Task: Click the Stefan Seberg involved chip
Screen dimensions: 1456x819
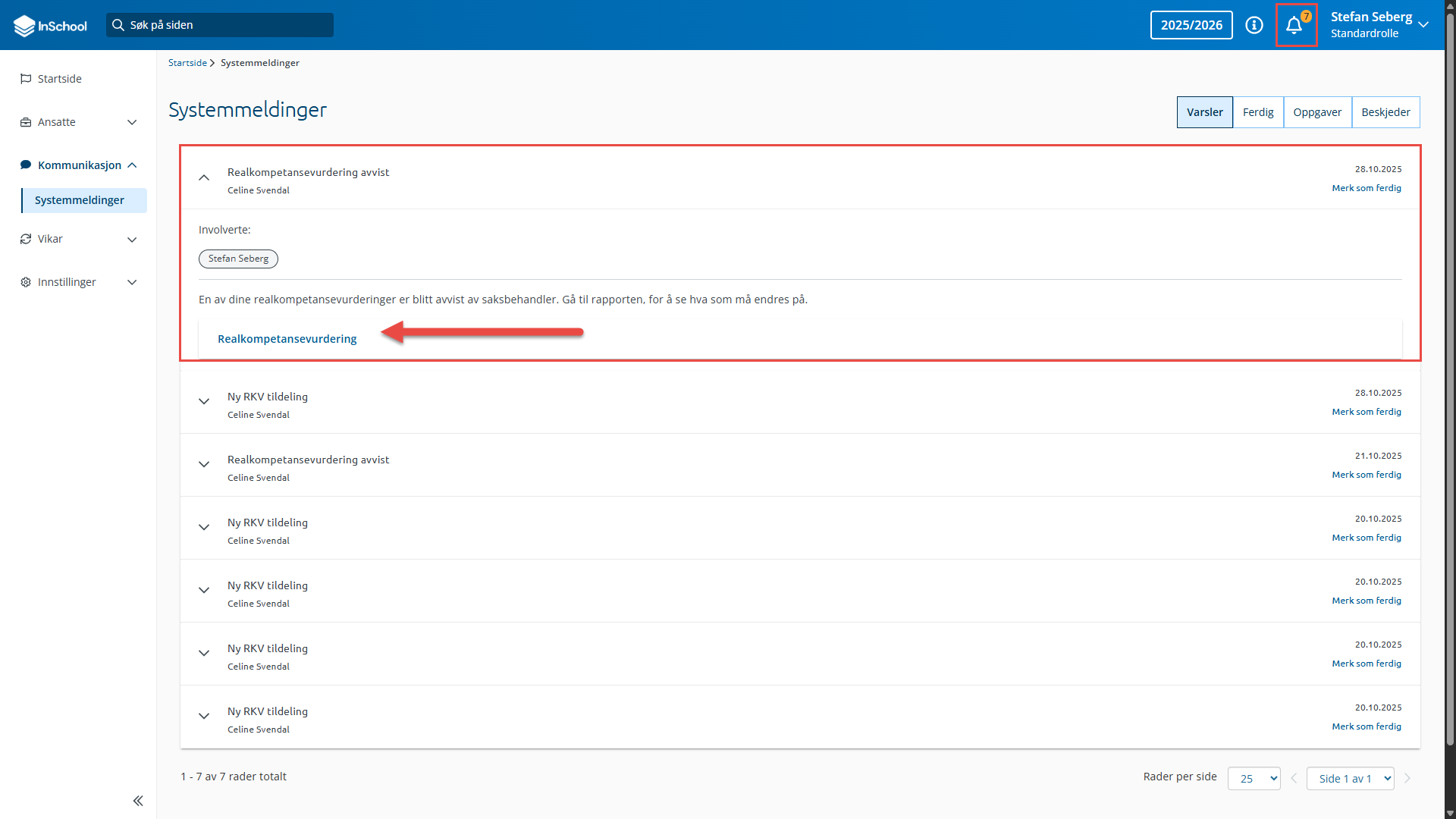Action: click(x=238, y=259)
